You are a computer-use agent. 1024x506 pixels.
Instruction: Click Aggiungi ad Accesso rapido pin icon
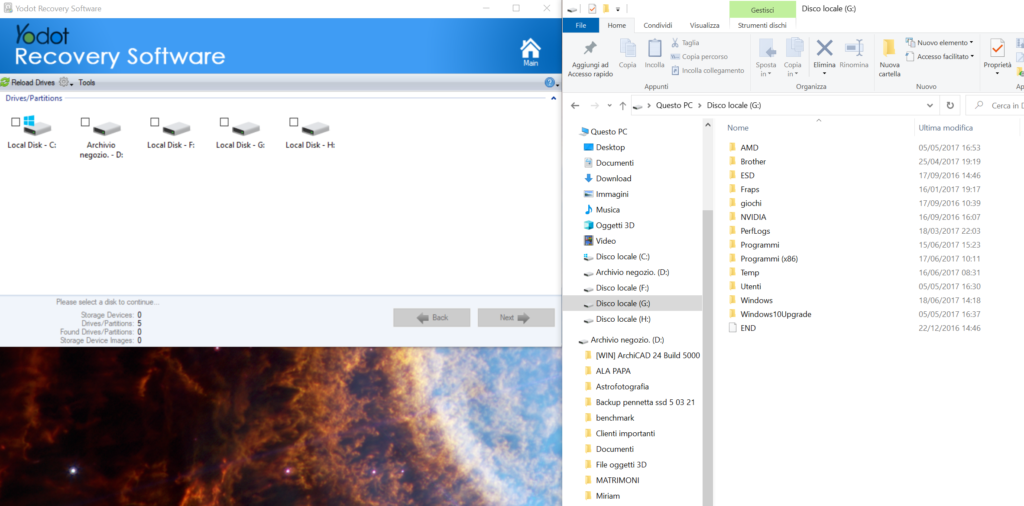click(590, 49)
